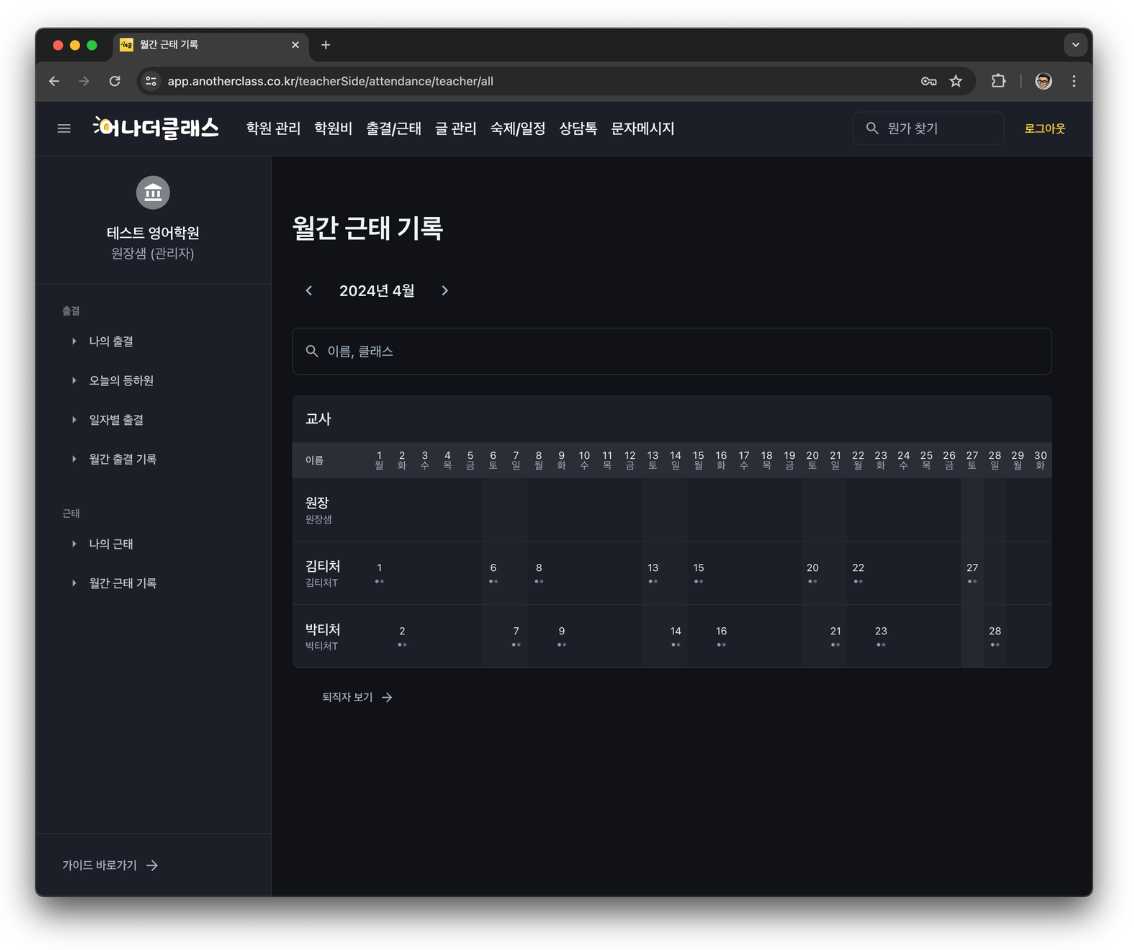Viewport: 1134px width, 950px height.
Task: Click 박티처's attendance on day 23
Action: [x=881, y=636]
